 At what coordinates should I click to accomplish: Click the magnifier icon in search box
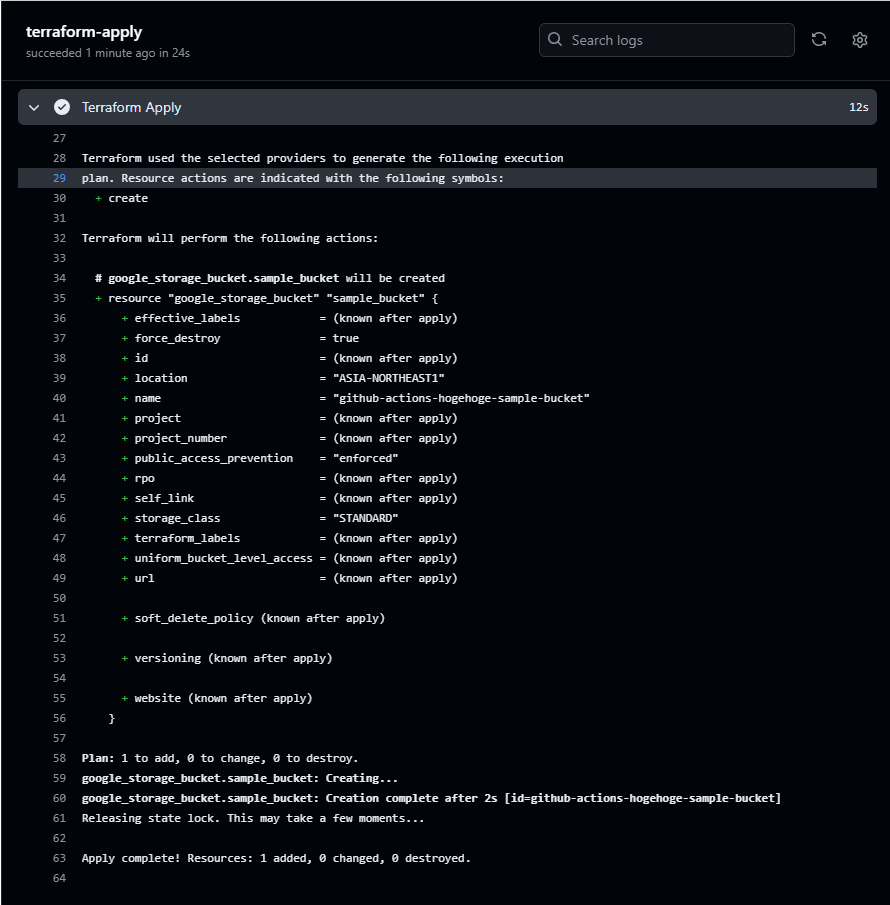click(x=555, y=39)
